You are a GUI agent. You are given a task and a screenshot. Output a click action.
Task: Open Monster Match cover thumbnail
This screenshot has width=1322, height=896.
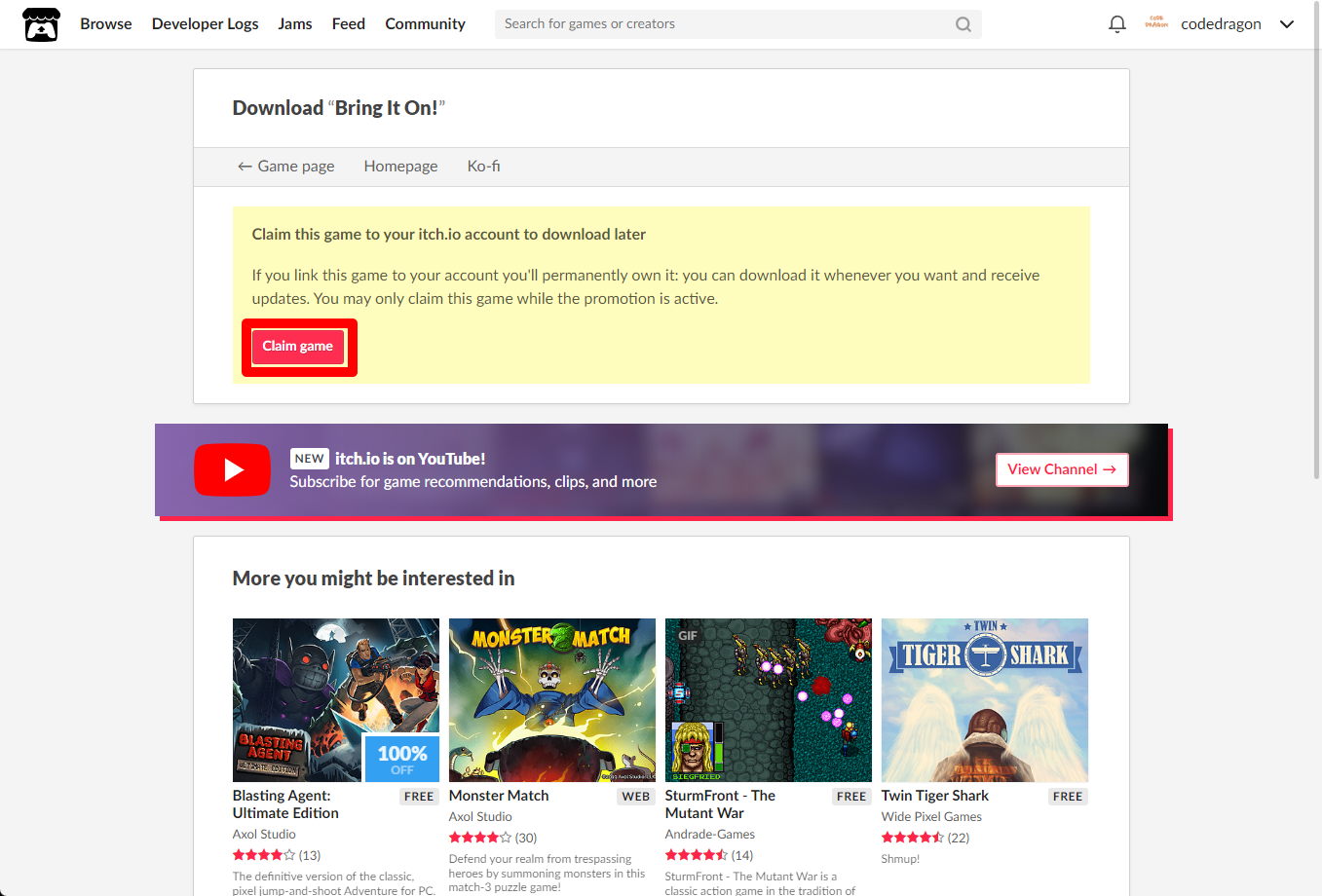[552, 700]
